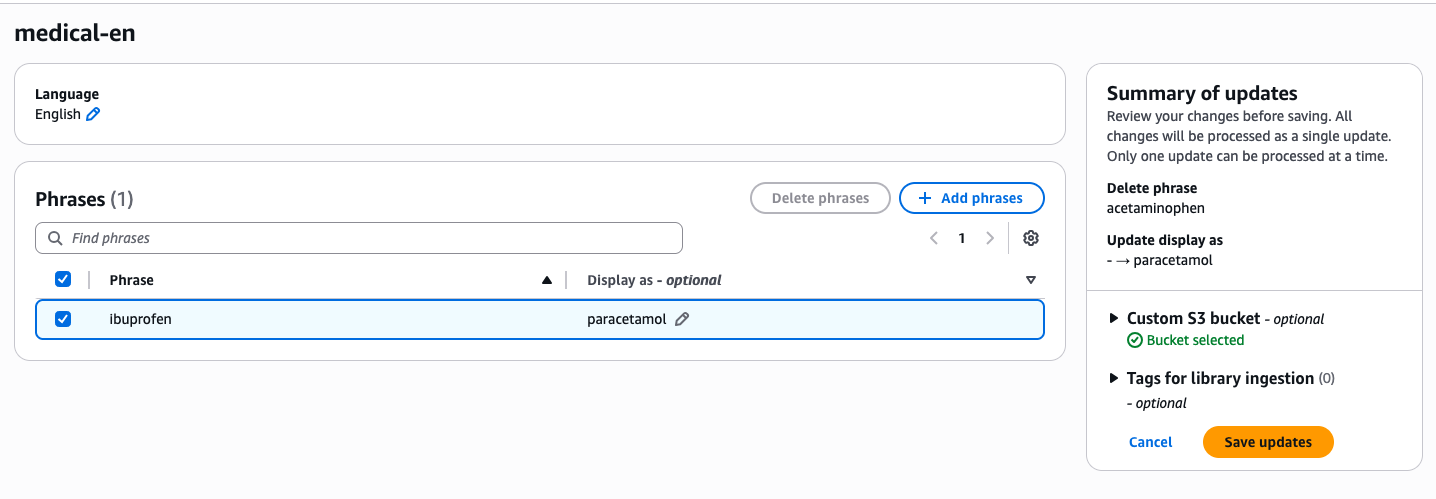Click Save updates button
Screen dimensions: 1436x499
(x=1268, y=442)
